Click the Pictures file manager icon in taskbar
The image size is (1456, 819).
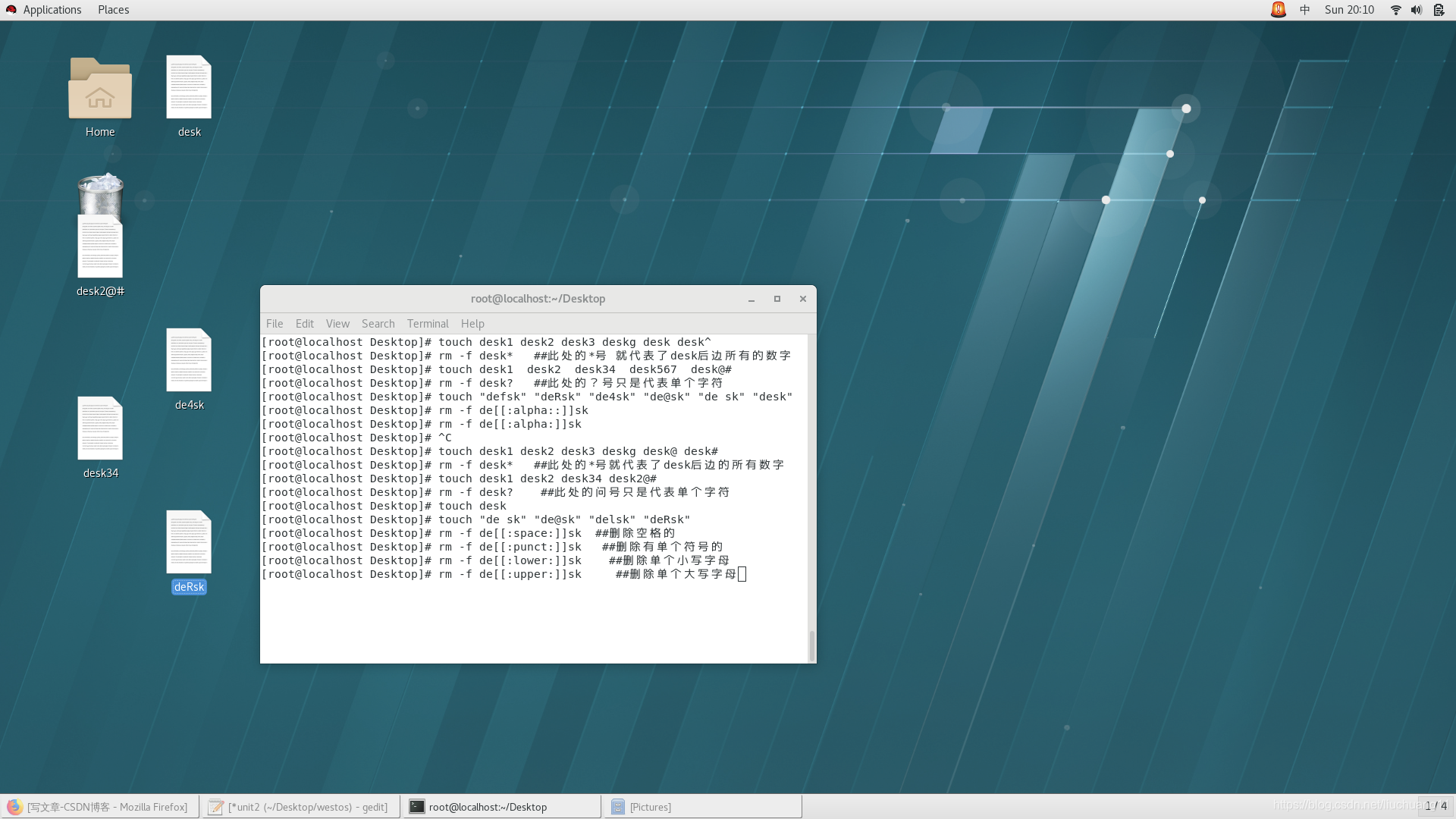618,807
